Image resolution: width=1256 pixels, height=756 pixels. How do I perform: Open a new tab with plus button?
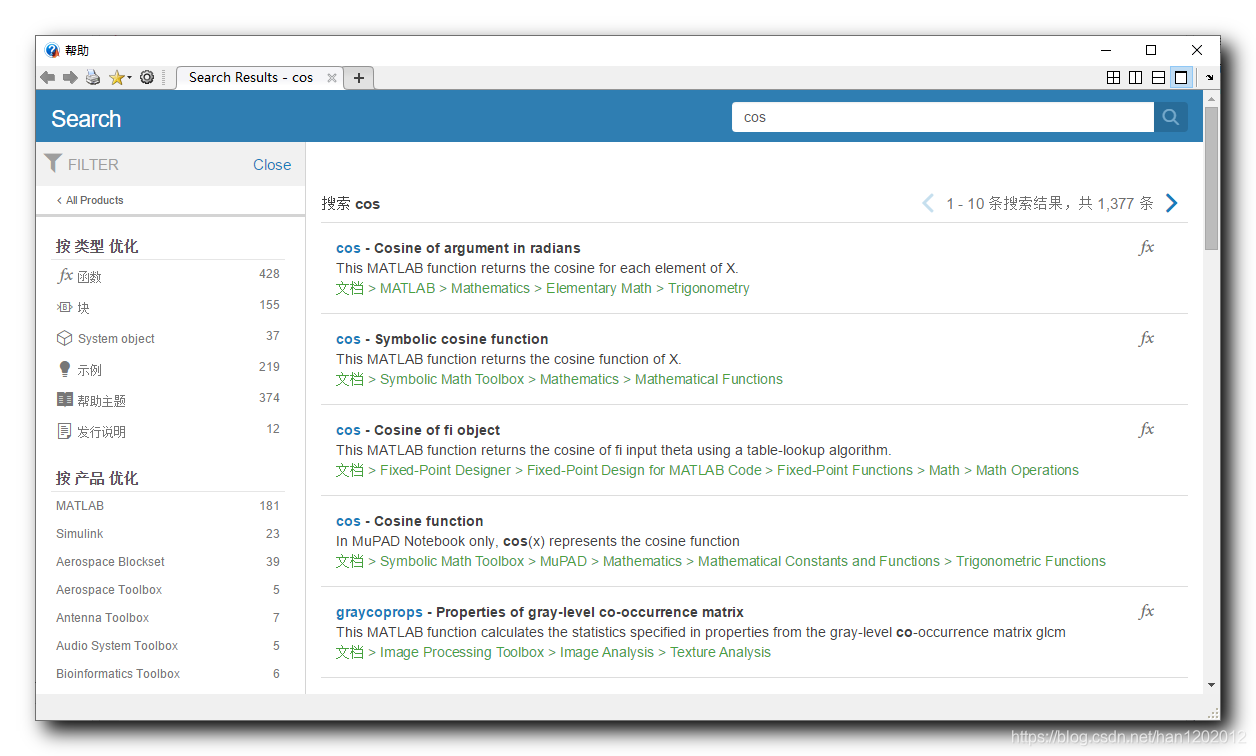(359, 78)
